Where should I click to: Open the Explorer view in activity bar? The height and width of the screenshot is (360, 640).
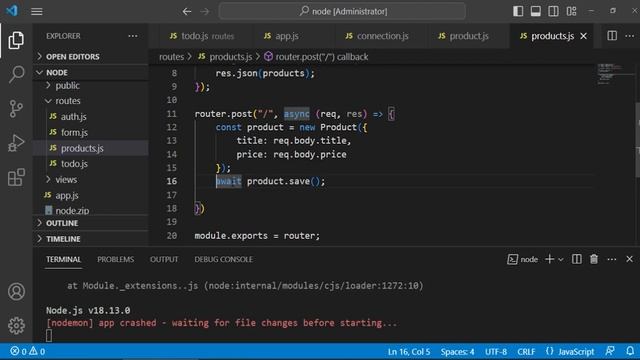[16, 40]
